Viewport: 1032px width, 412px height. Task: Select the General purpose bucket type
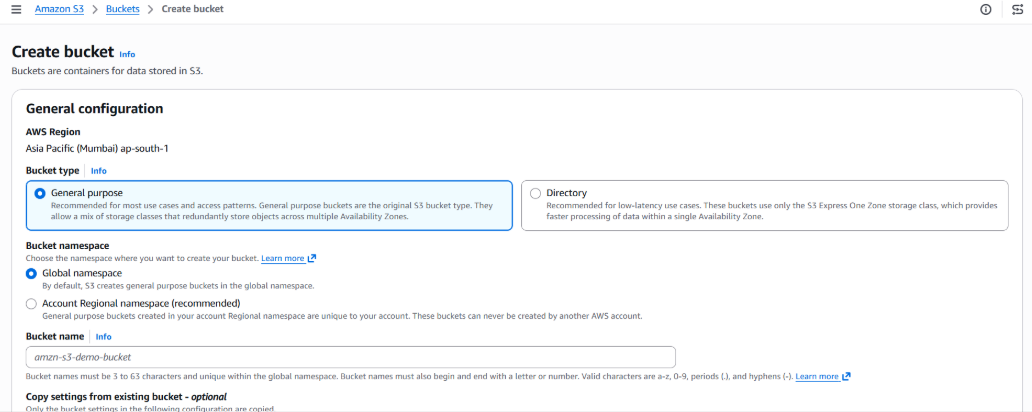pyautogui.click(x=40, y=193)
